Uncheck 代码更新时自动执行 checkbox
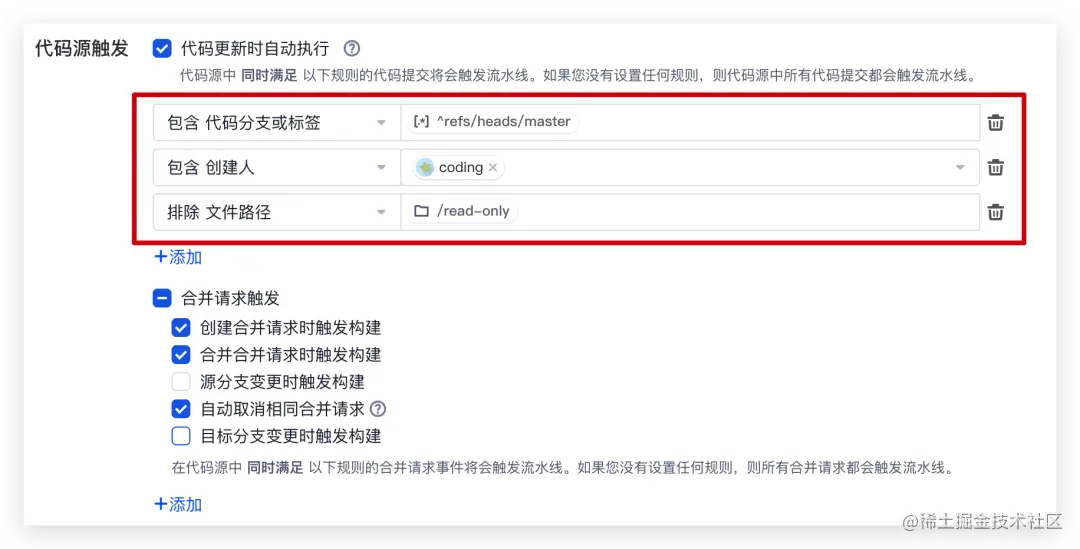Viewport: 1080px width, 549px height. [162, 48]
